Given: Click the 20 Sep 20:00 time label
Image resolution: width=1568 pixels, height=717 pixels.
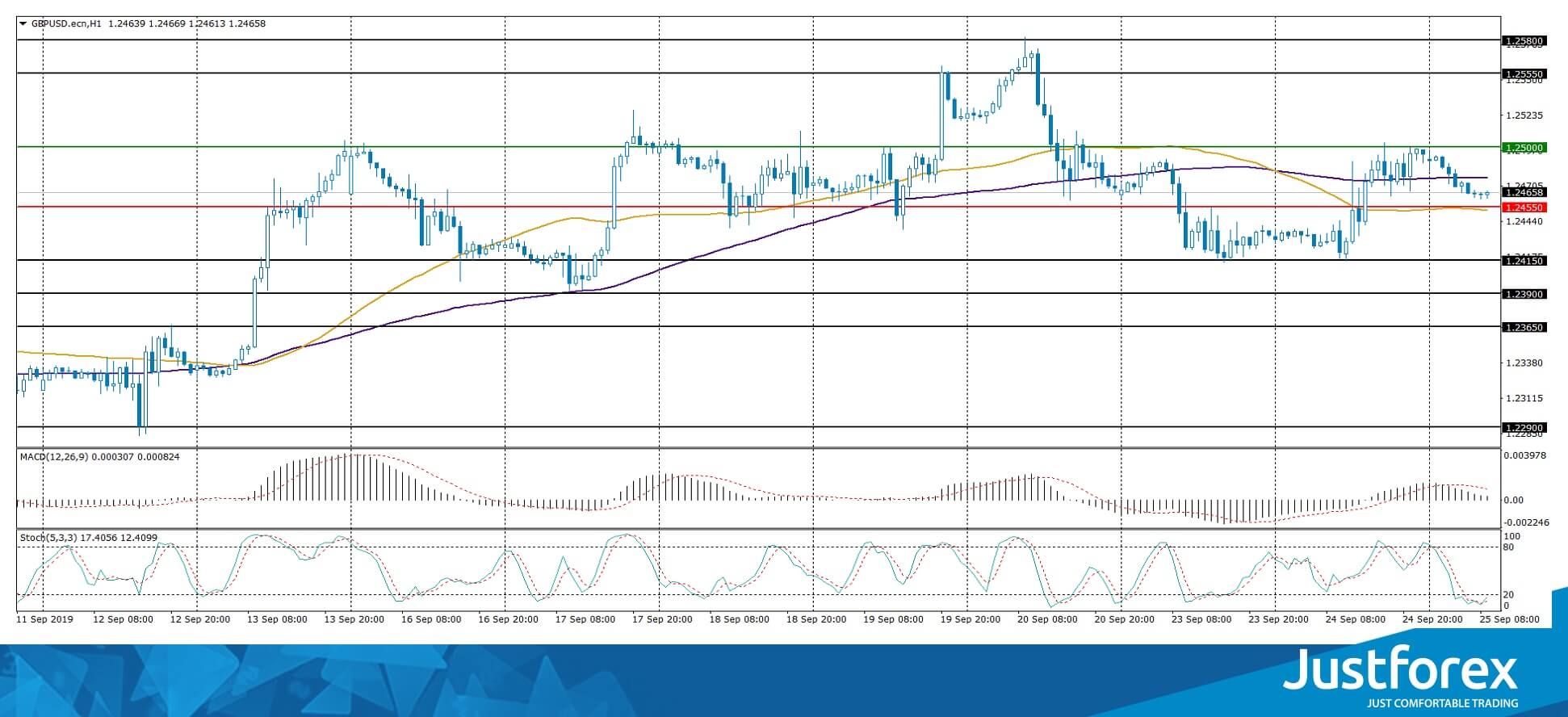Looking at the screenshot, I should (1126, 619).
